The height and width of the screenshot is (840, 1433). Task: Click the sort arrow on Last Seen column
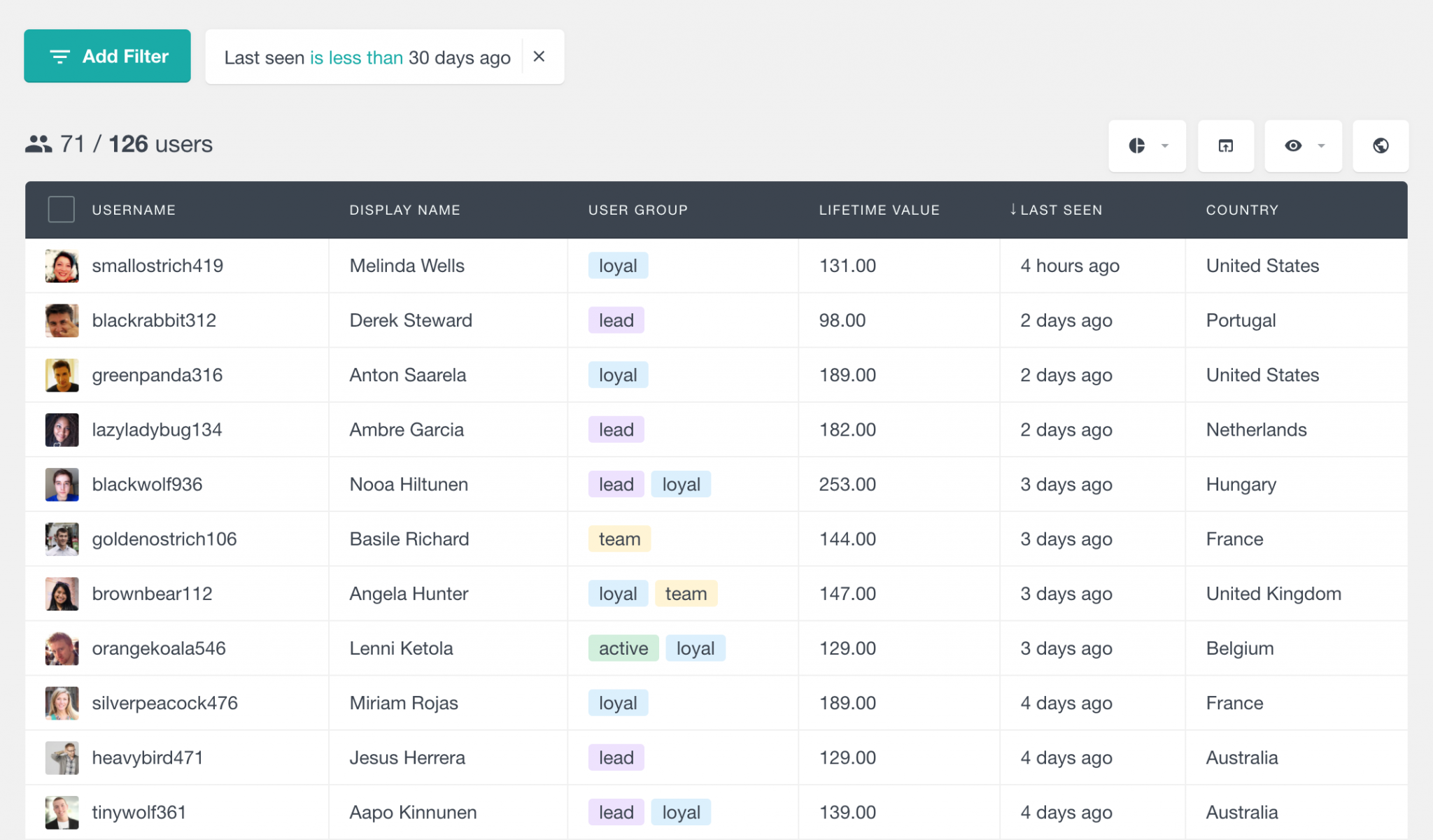1011,209
